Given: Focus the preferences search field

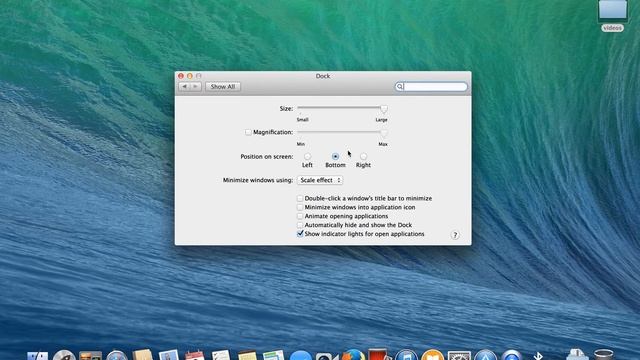Looking at the screenshot, I should [431, 87].
